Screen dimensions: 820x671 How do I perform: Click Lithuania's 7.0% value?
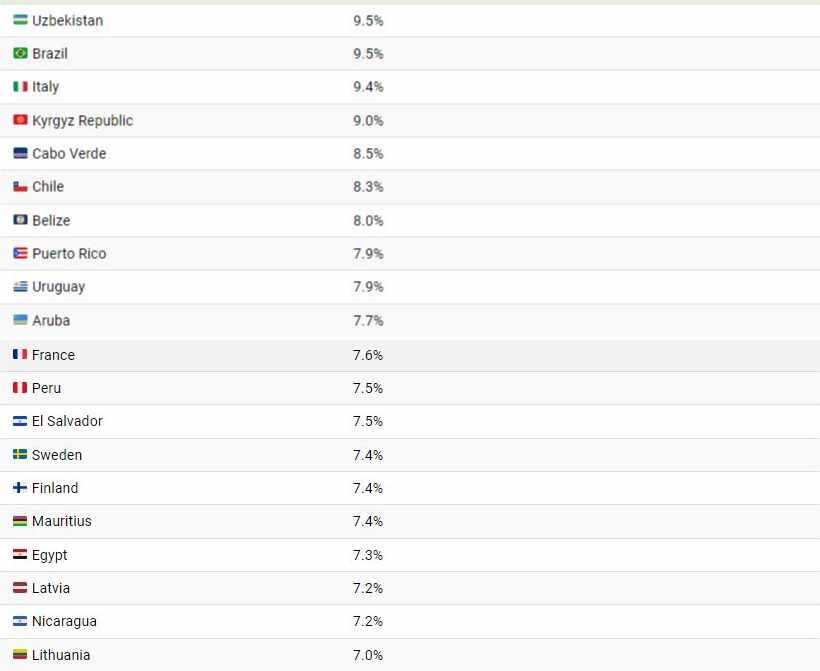pyautogui.click(x=368, y=655)
